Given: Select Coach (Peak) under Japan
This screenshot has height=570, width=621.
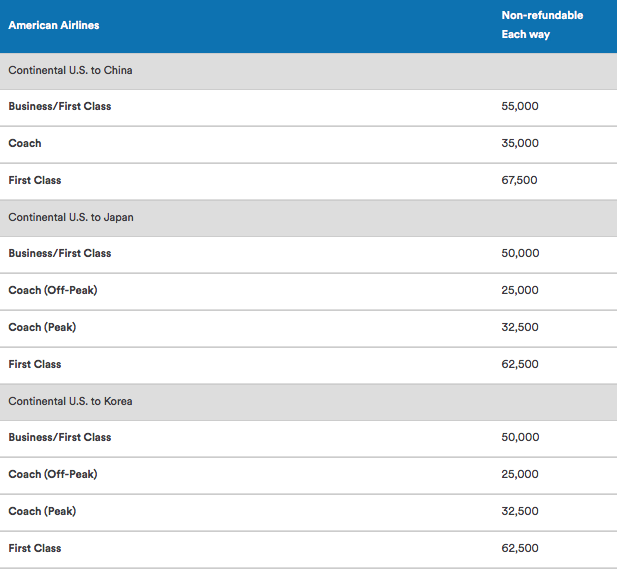Looking at the screenshot, I should click(x=42, y=328).
